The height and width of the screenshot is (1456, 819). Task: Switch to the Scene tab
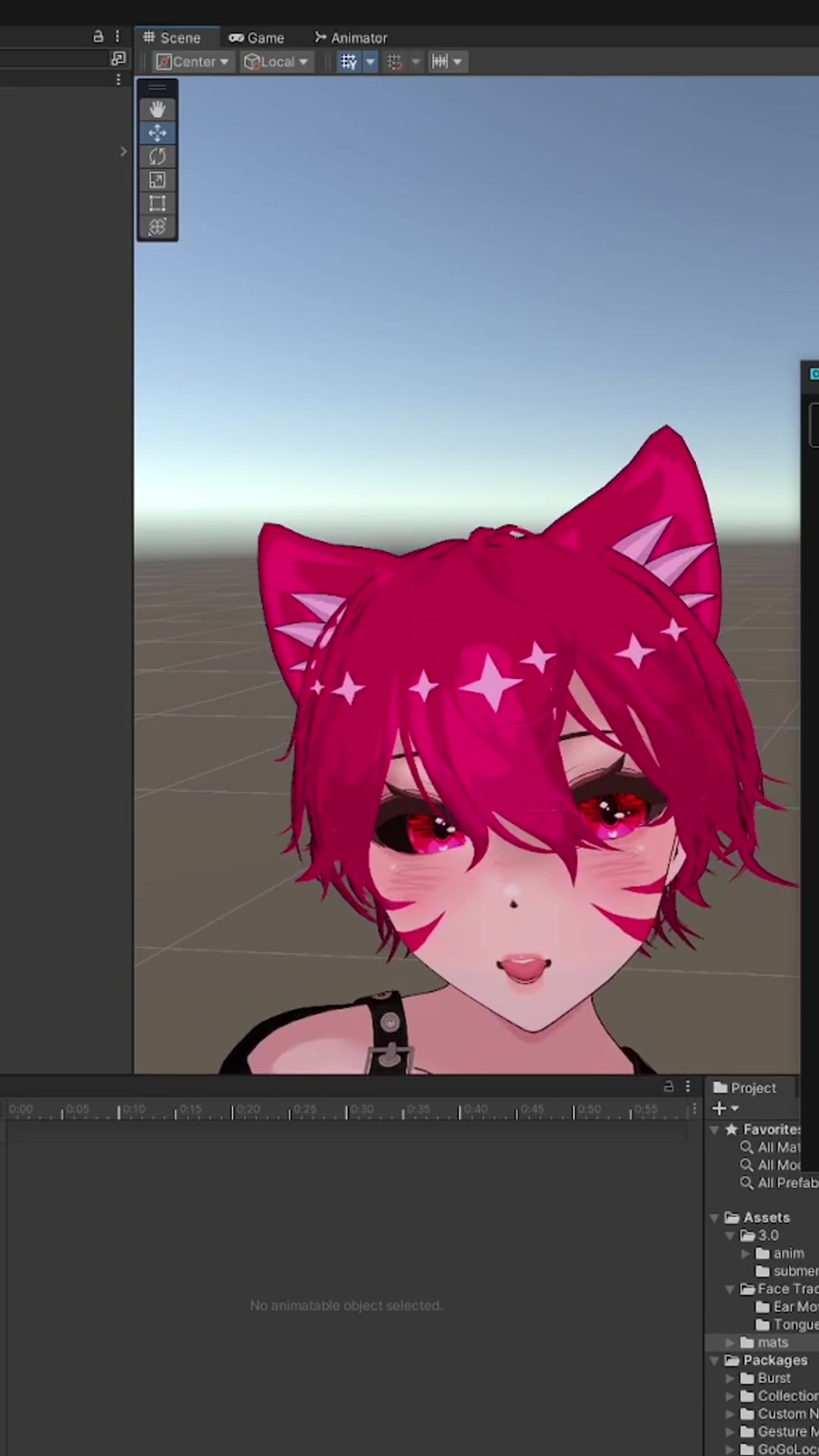[x=173, y=37]
